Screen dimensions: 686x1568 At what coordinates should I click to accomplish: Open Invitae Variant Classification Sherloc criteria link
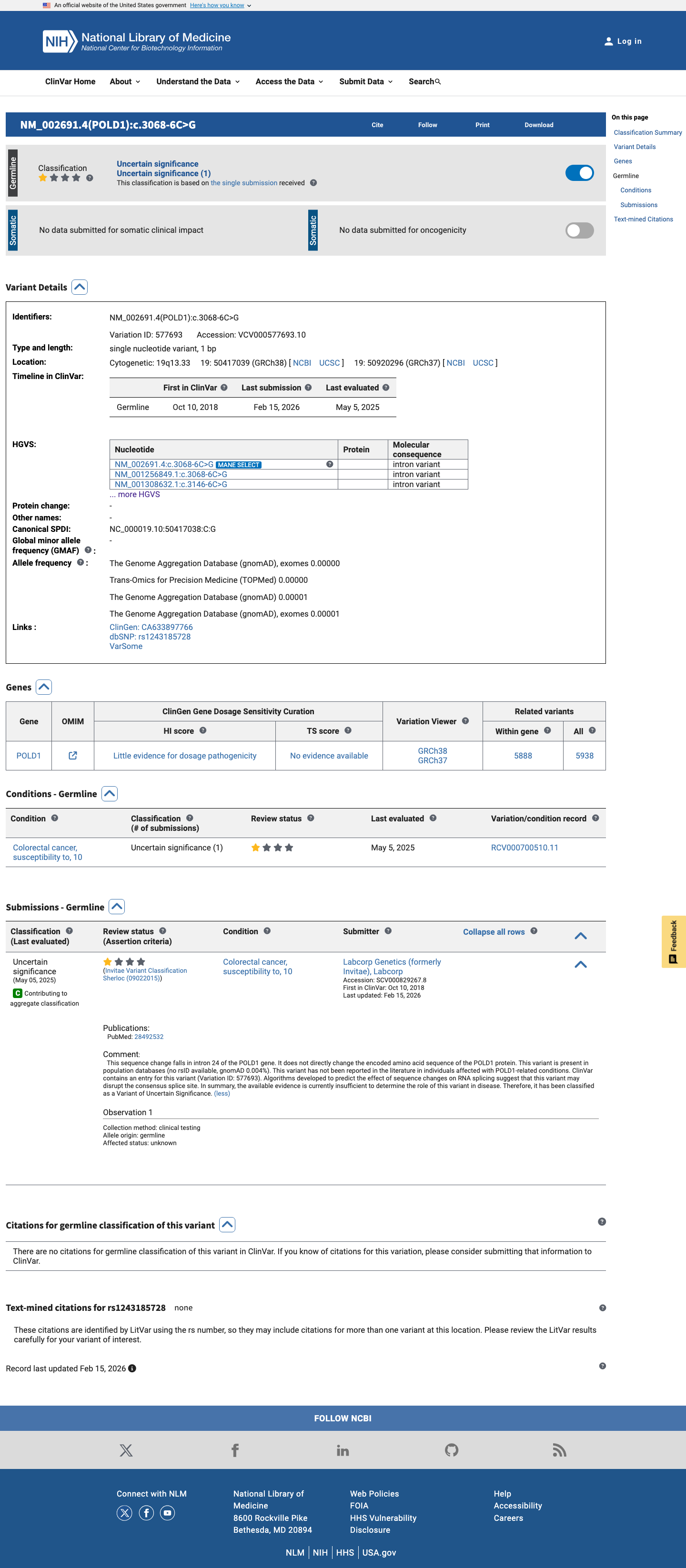(x=145, y=975)
